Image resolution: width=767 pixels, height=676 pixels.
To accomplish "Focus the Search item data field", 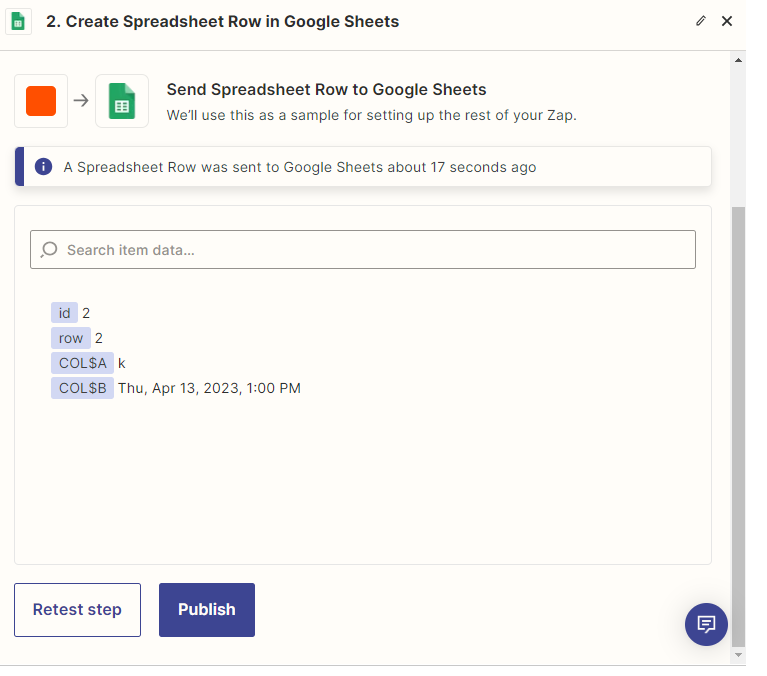I will [x=370, y=250].
